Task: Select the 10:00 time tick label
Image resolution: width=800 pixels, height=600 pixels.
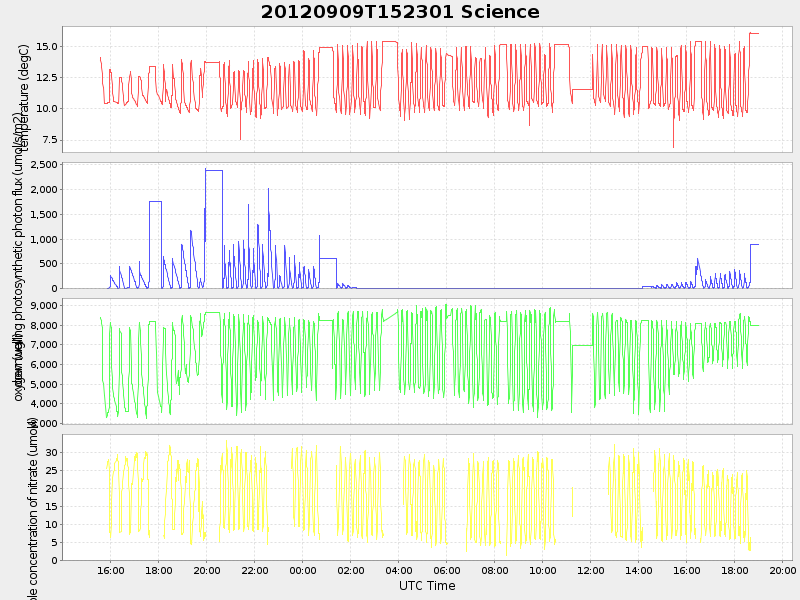Action: [x=543, y=571]
